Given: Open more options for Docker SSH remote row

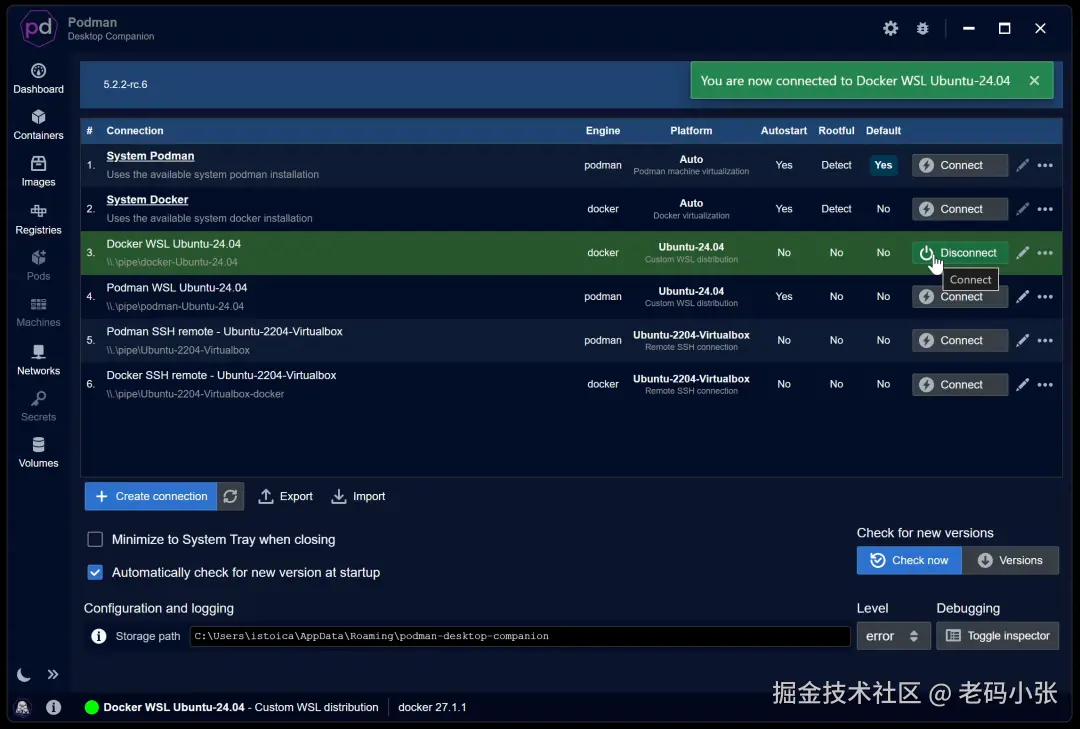Looking at the screenshot, I should pos(1045,384).
